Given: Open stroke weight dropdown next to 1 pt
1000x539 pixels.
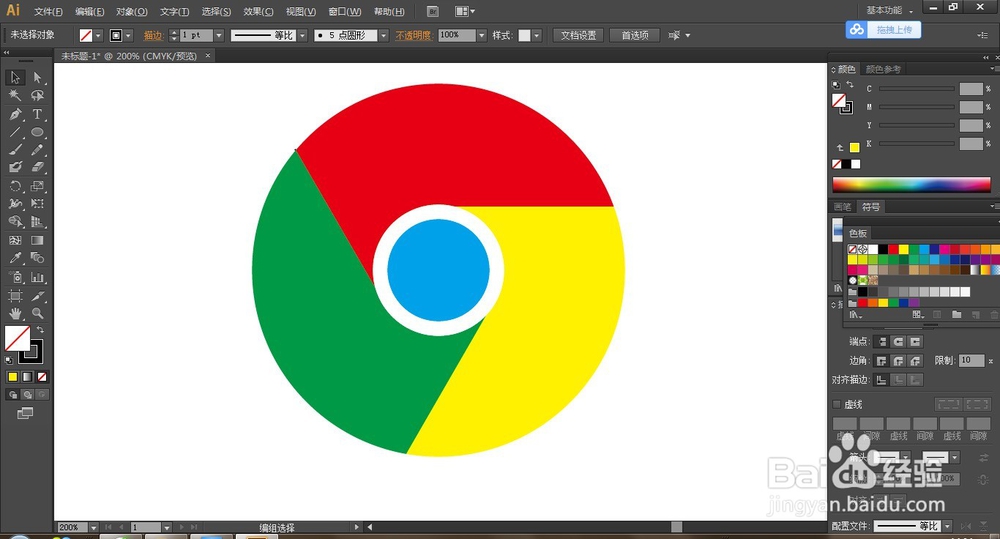Looking at the screenshot, I should [x=219, y=36].
